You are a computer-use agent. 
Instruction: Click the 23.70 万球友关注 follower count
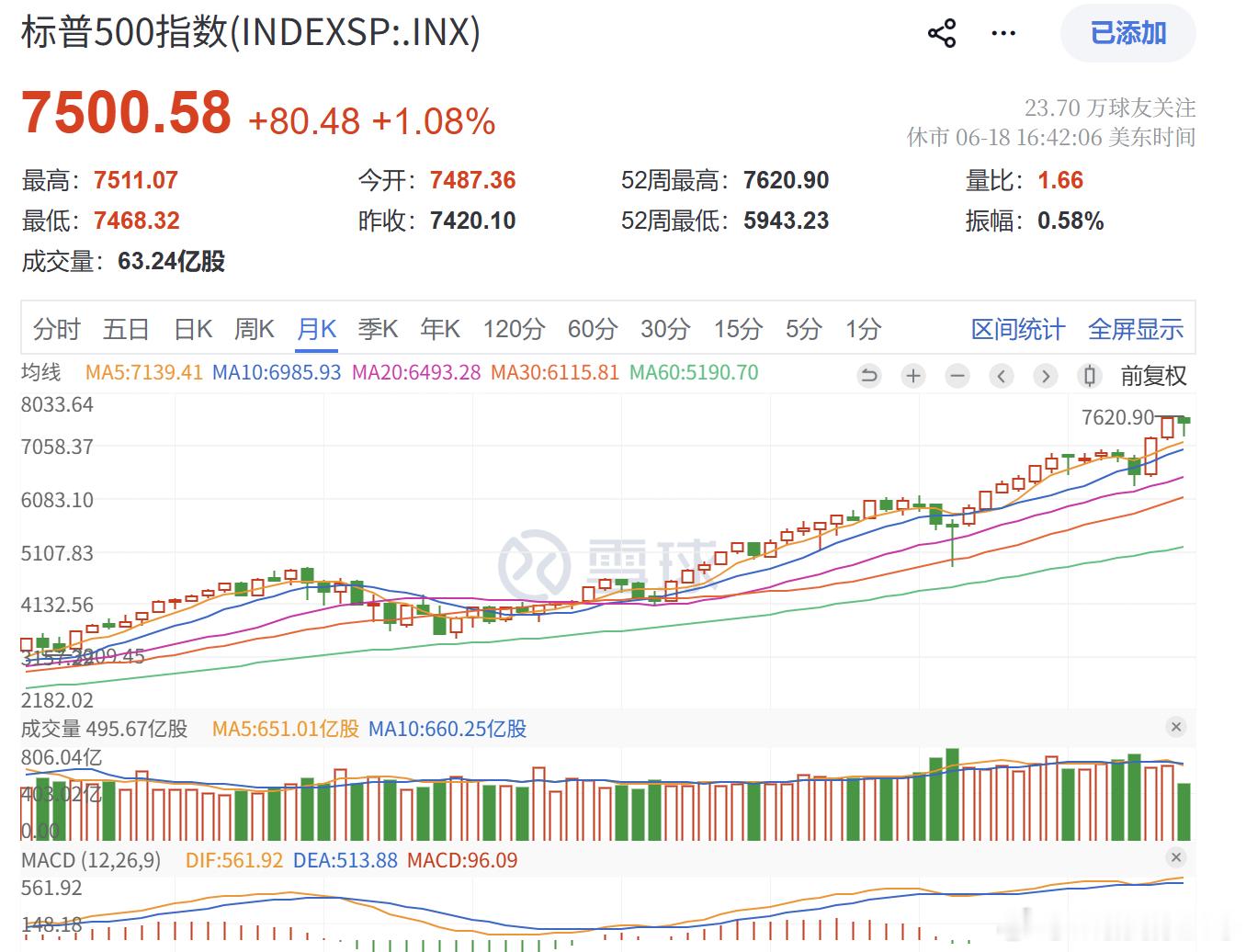[1110, 108]
